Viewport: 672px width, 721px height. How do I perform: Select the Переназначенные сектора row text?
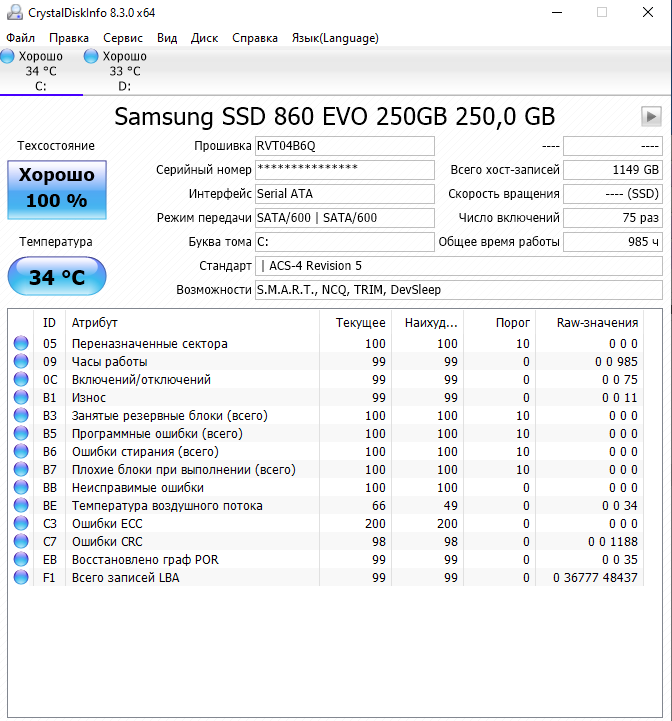149,343
